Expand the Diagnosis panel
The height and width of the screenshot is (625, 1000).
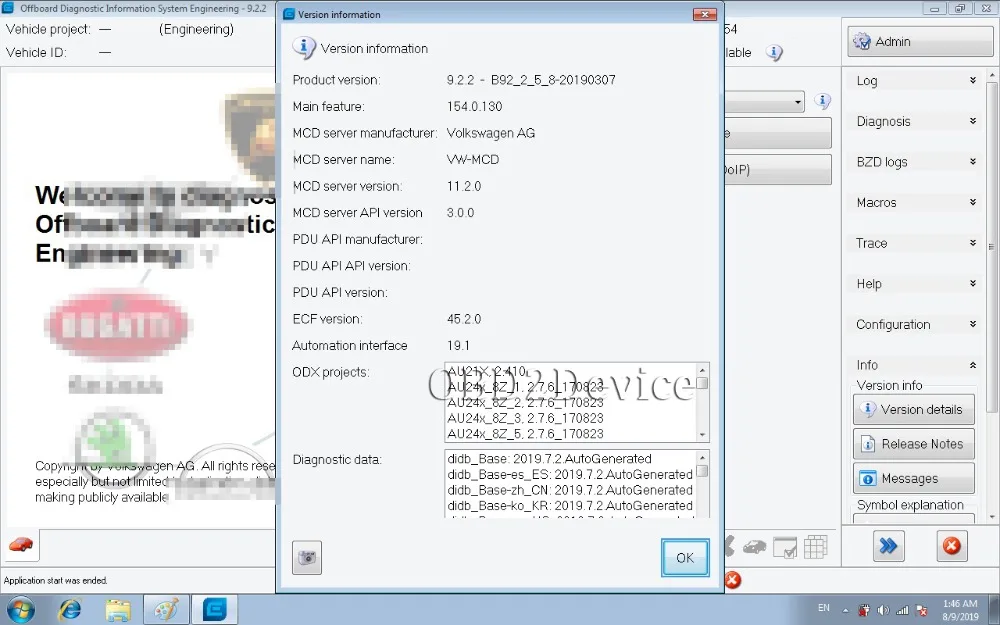(x=914, y=121)
